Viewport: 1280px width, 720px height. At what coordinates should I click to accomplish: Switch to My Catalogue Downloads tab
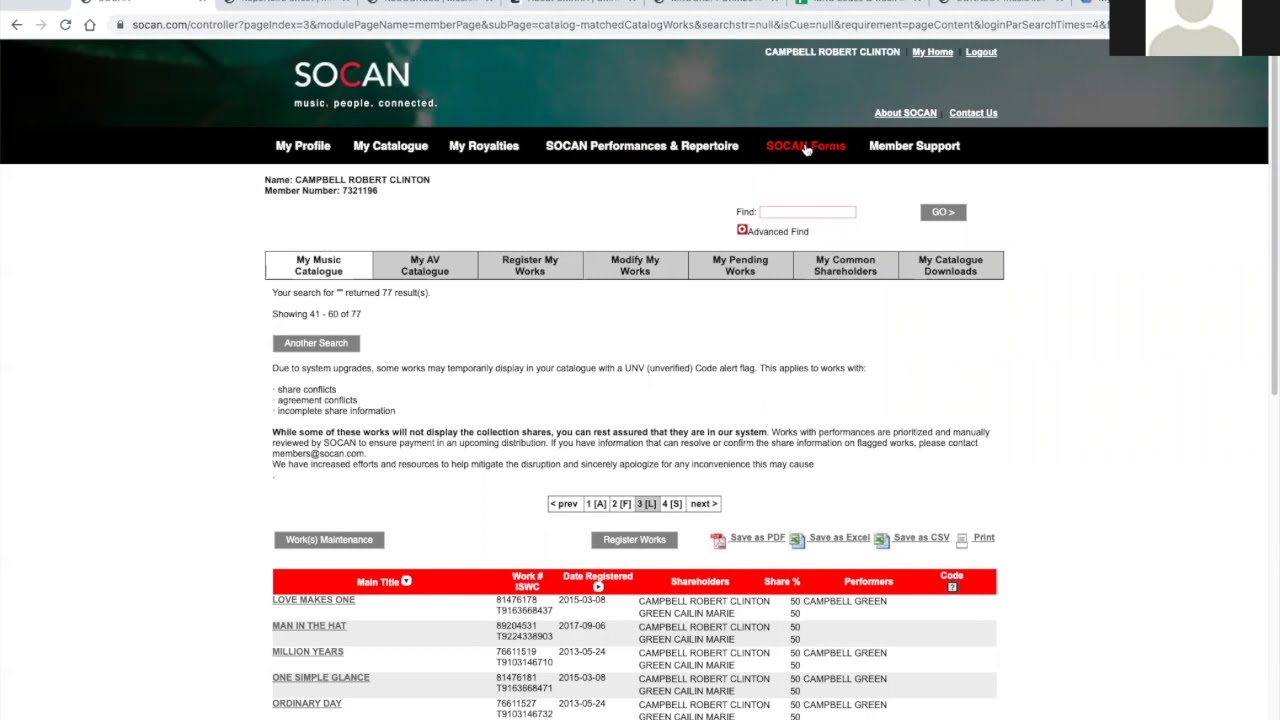(950, 265)
